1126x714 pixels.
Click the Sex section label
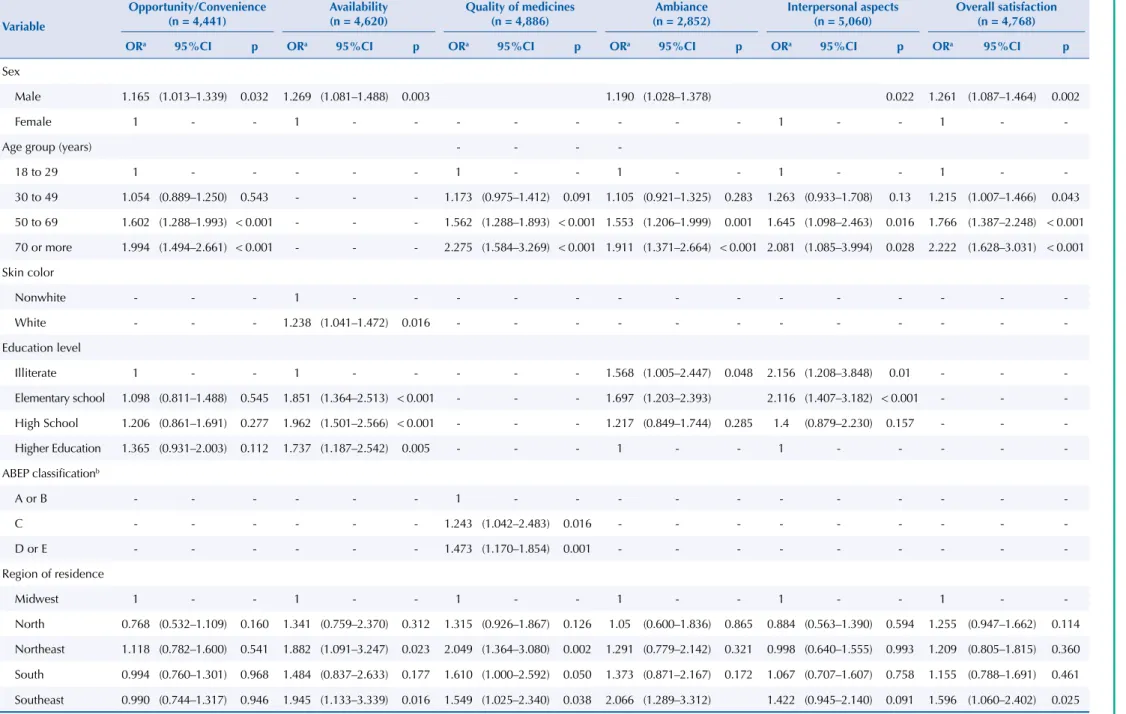[x=11, y=72]
